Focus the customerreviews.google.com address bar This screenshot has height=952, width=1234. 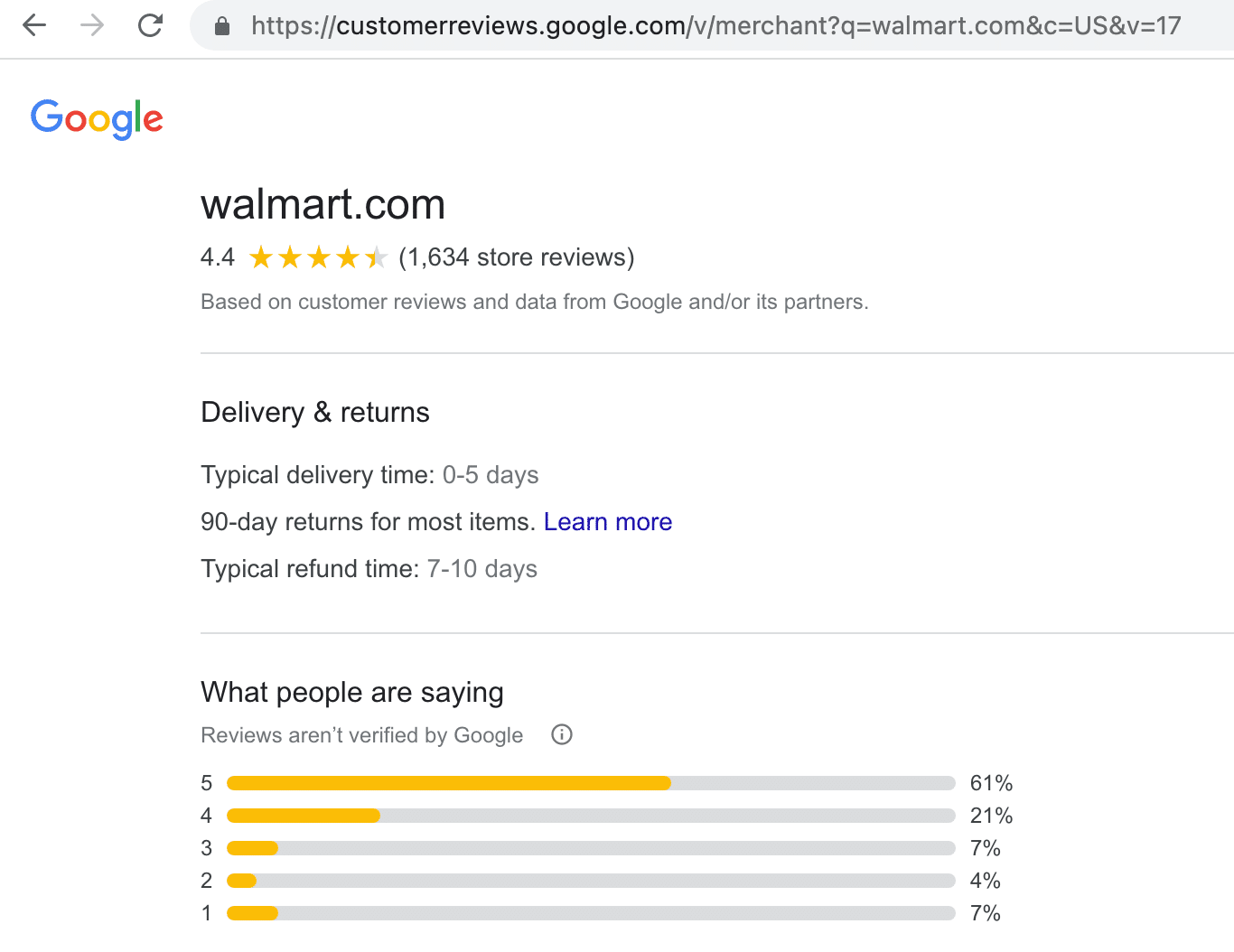coord(714,25)
